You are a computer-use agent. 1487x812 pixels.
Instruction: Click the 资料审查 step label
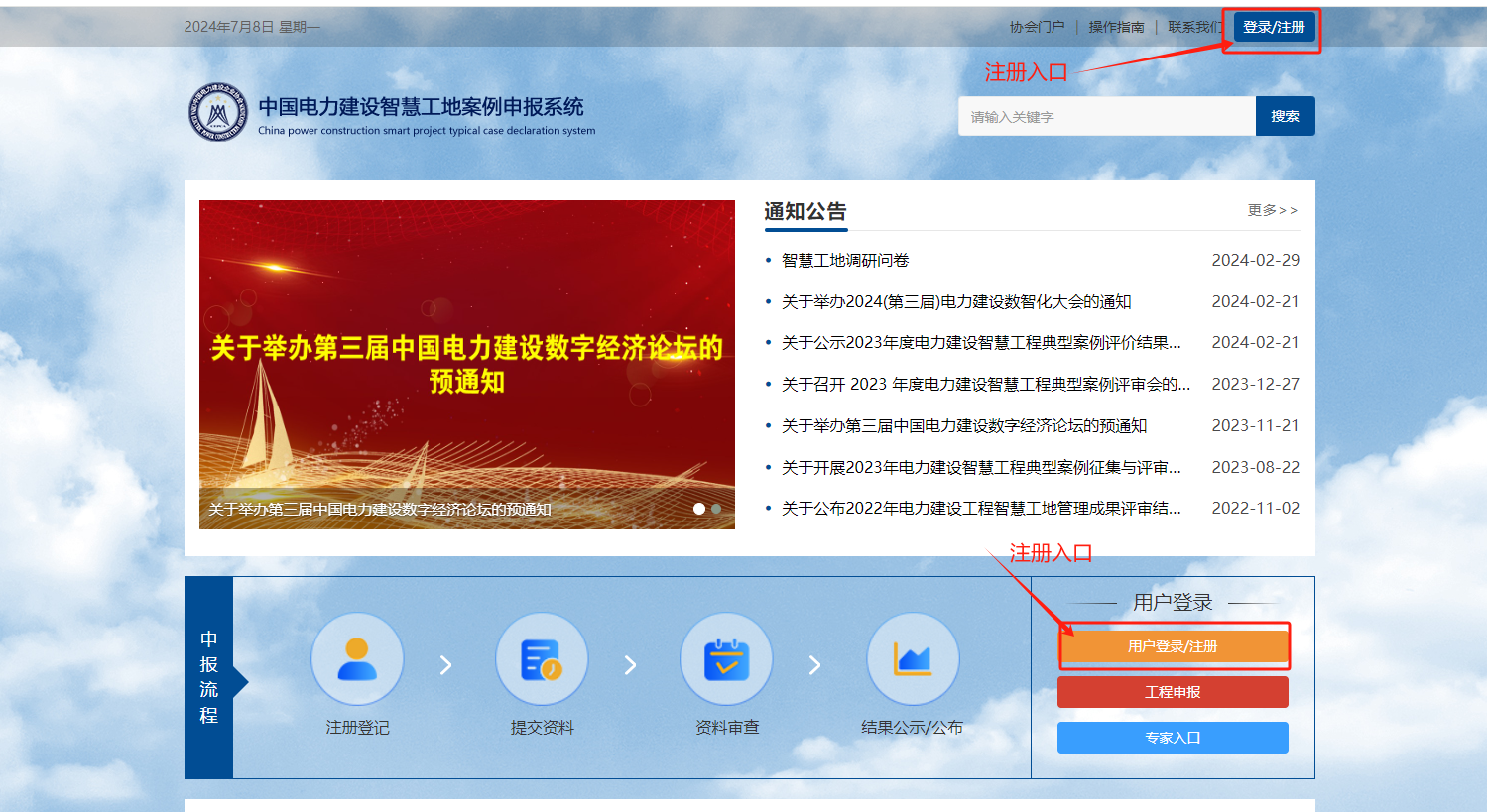pos(726,727)
